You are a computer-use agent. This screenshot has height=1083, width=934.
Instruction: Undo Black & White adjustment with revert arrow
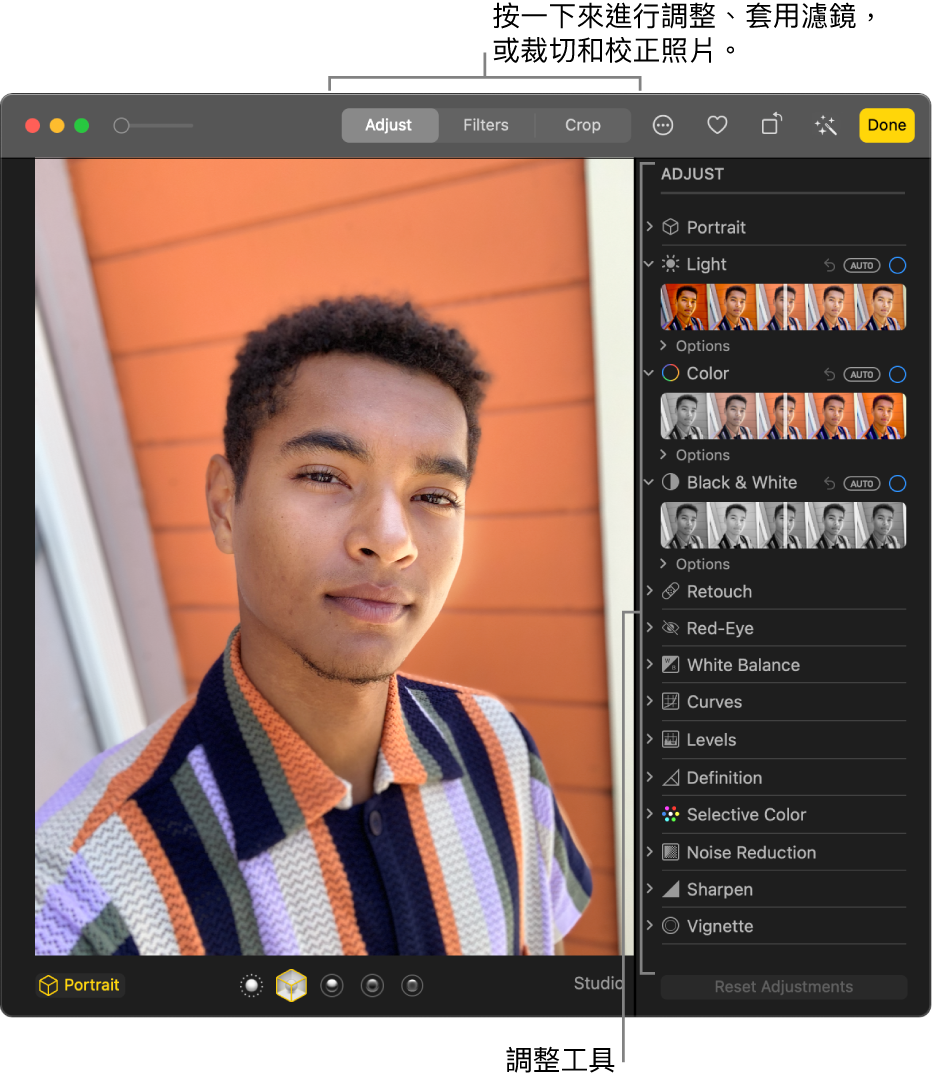pyautogui.click(x=830, y=483)
